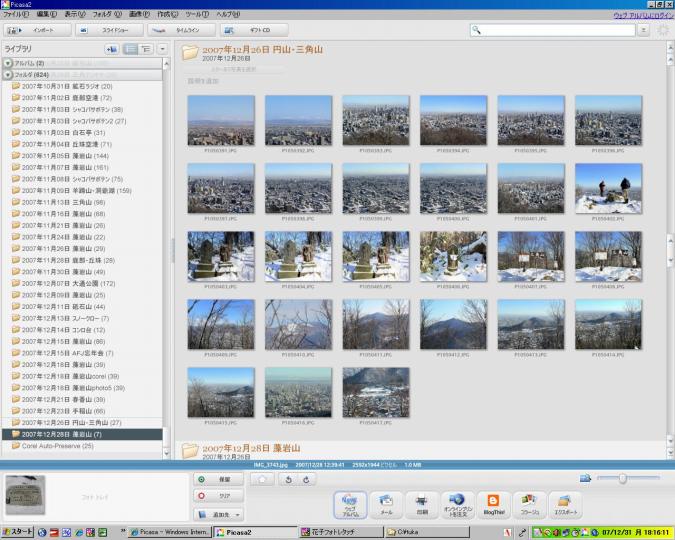
Task: Click the Print (印刷) button
Action: [421, 504]
